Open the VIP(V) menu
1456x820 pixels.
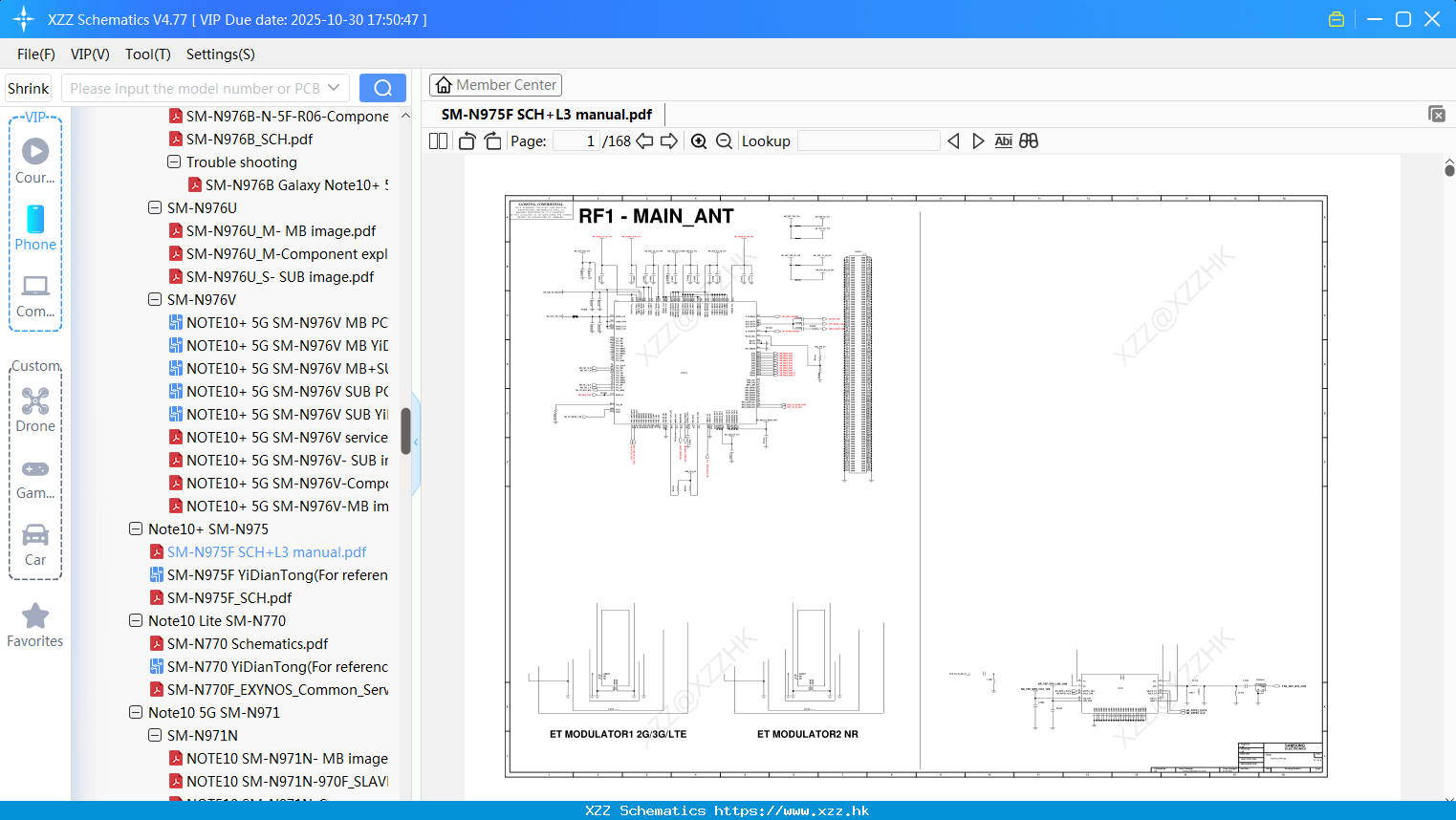pos(90,54)
